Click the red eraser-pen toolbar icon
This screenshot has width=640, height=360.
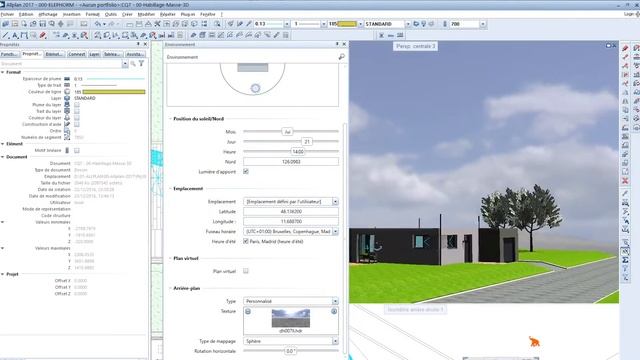tap(43, 36)
